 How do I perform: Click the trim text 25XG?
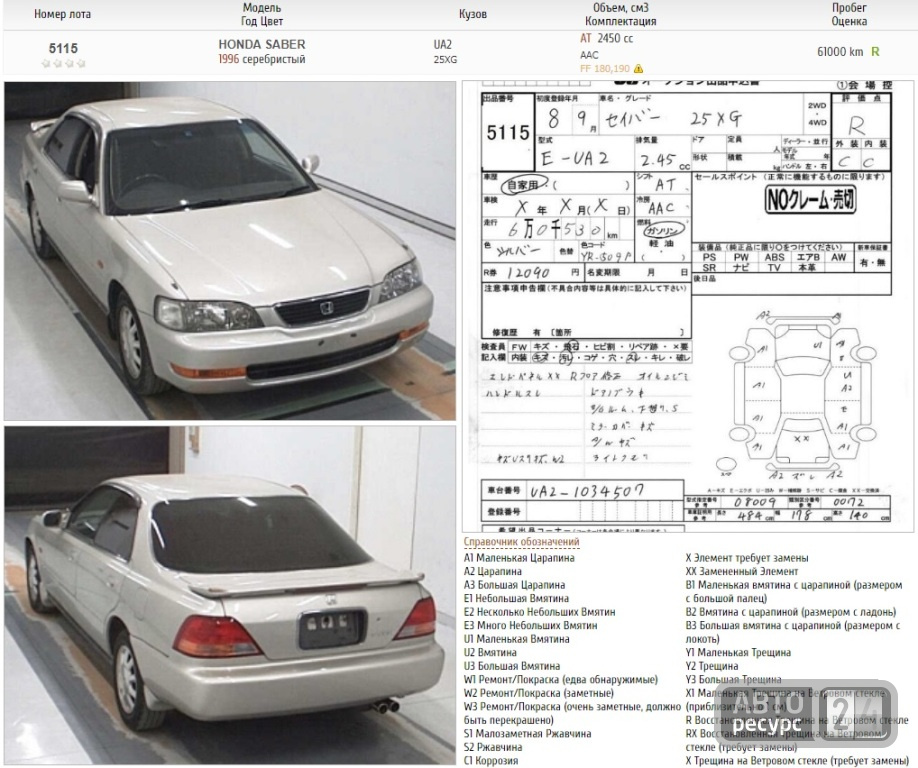point(445,59)
